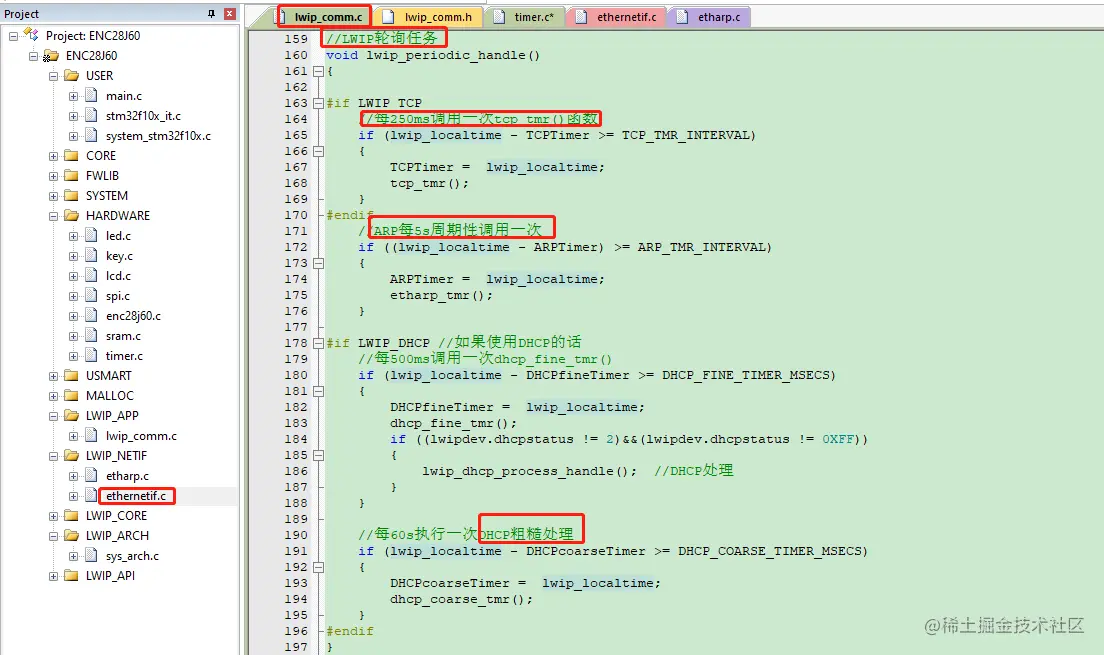1104x655 pixels.
Task: Click line number 160 in the gutter
Action: point(296,55)
